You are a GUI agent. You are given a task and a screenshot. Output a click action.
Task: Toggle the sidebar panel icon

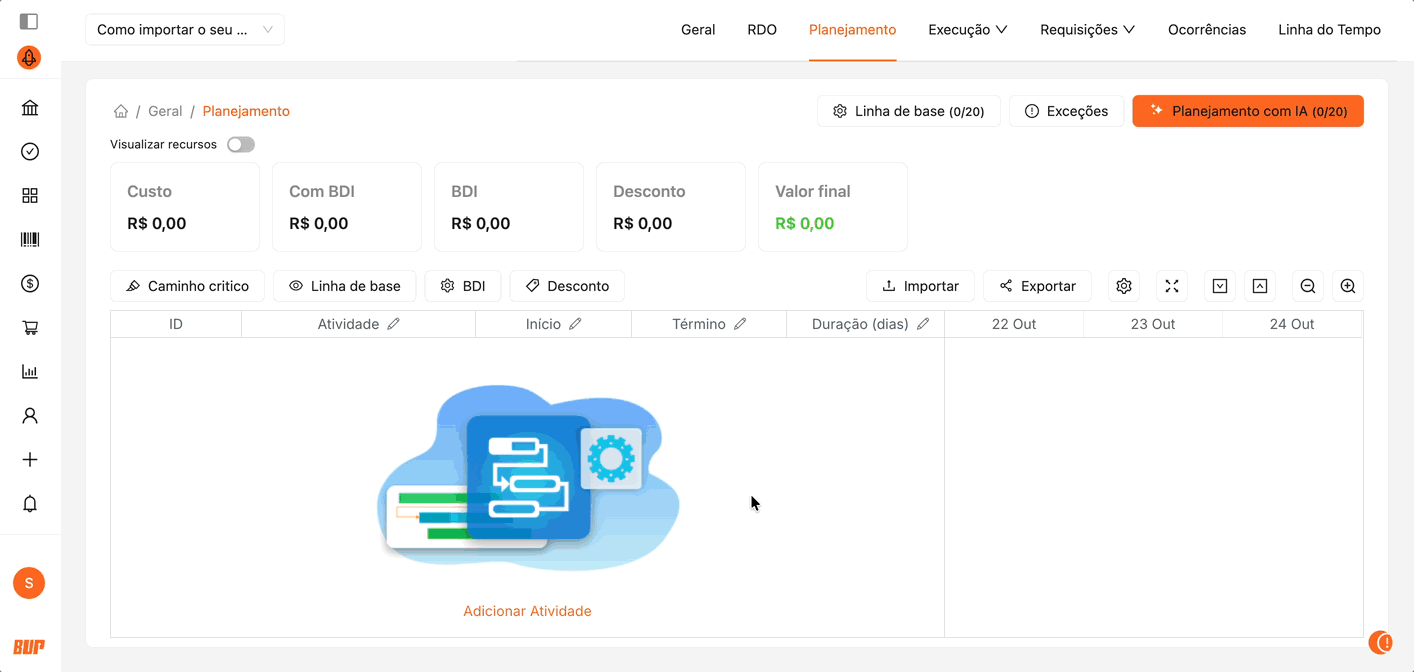point(29,21)
